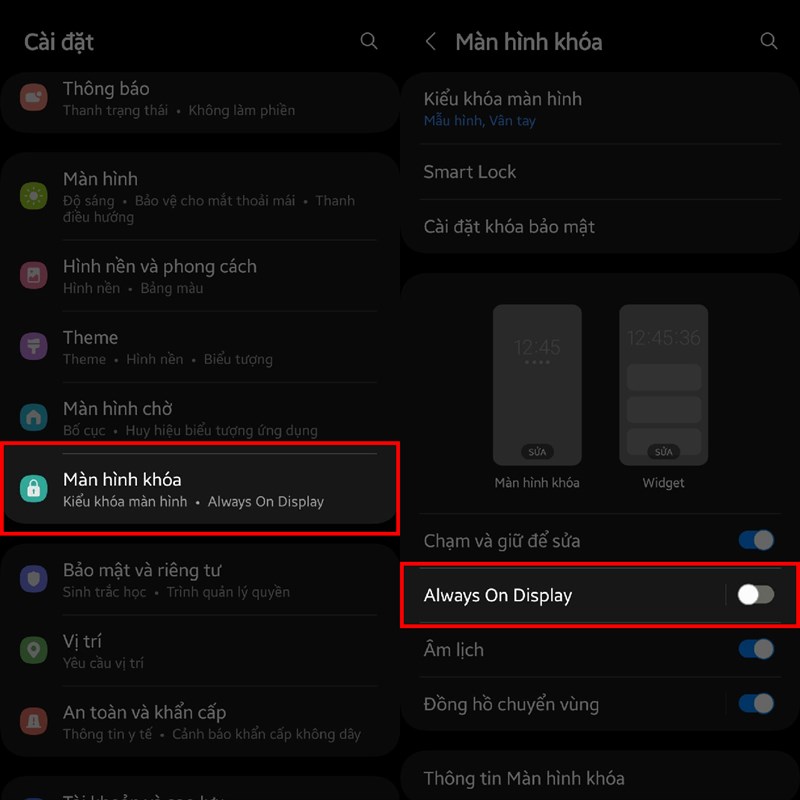The image size is (800, 800).
Task: Open Cài đặt khóa bảo mật
Action: point(600,227)
